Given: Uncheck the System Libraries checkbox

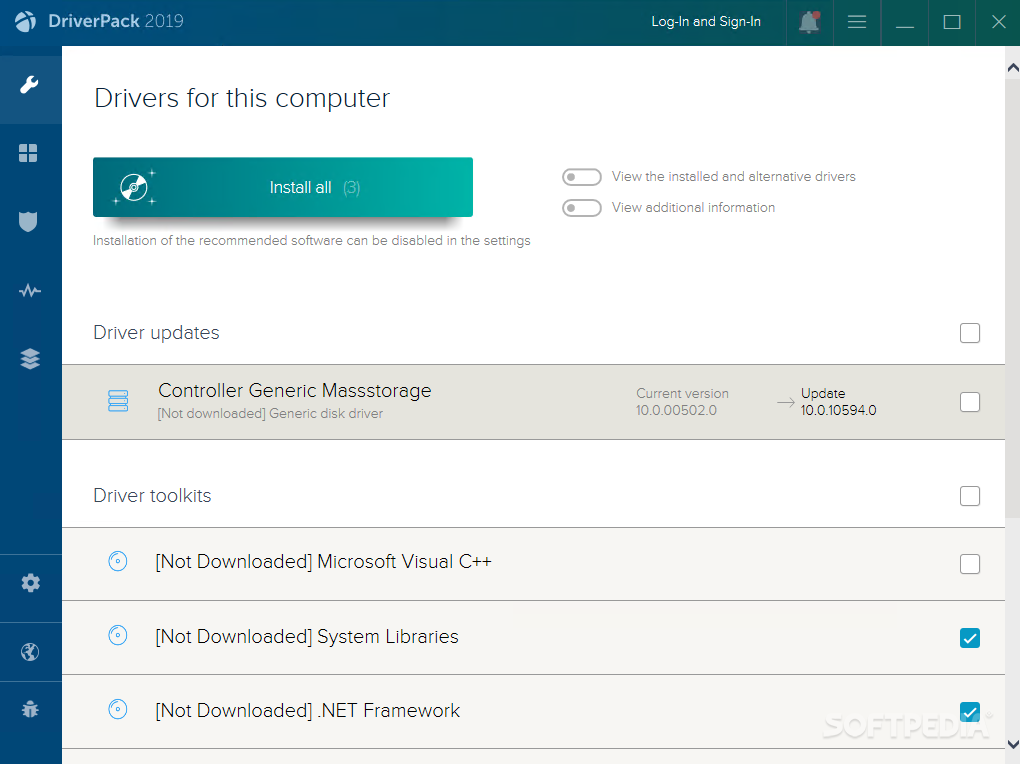Looking at the screenshot, I should pyautogui.click(x=969, y=638).
